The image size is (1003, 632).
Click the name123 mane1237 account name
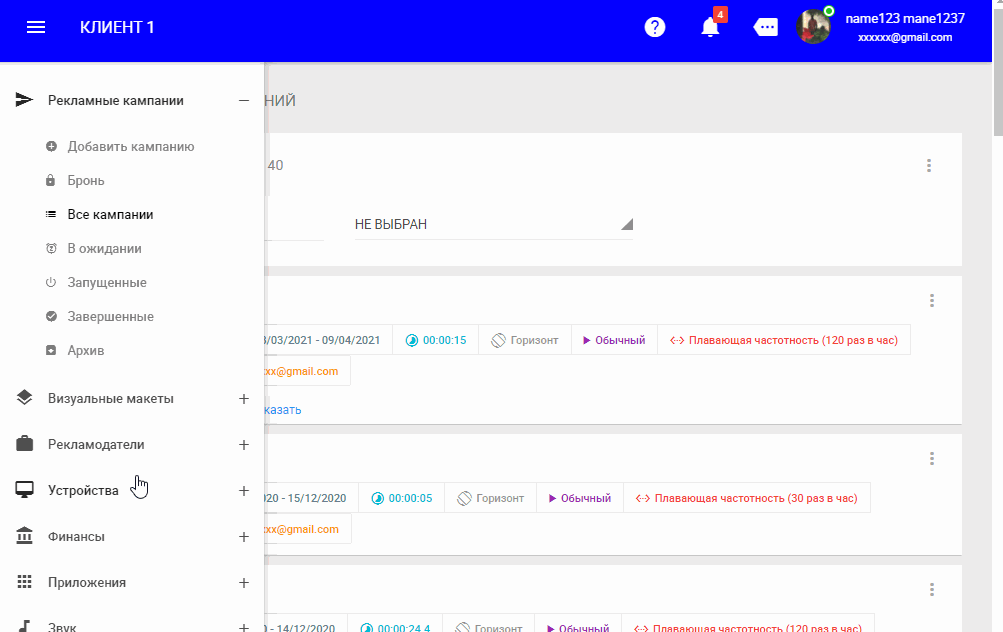click(x=904, y=18)
